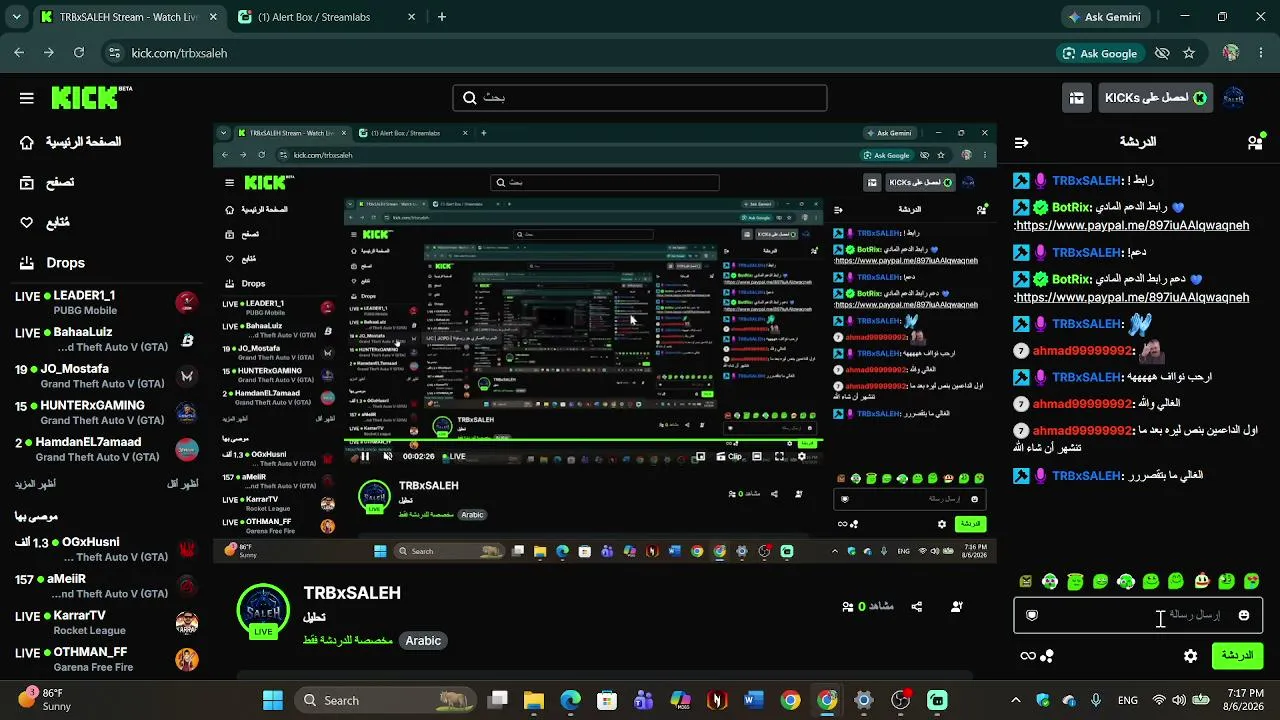The image size is (1280, 720).
Task: Open the channel points icon below chat
Action: [x=1047, y=656]
